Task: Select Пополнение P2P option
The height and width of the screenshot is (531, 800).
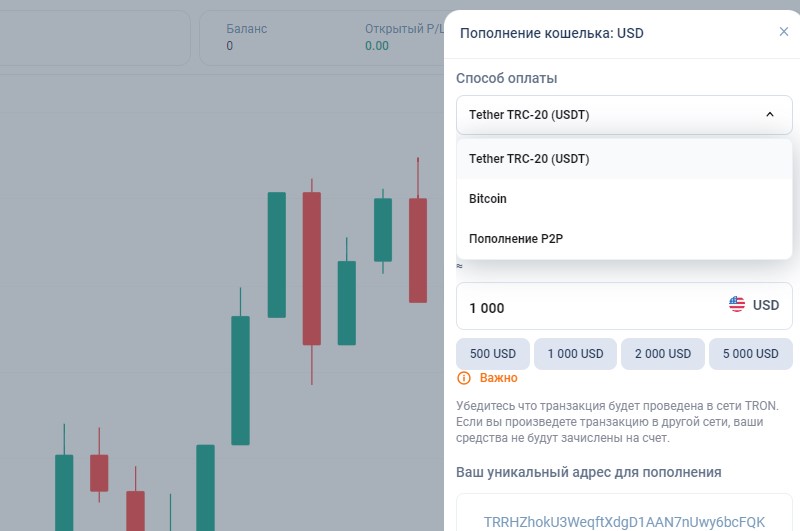Action: (x=517, y=239)
